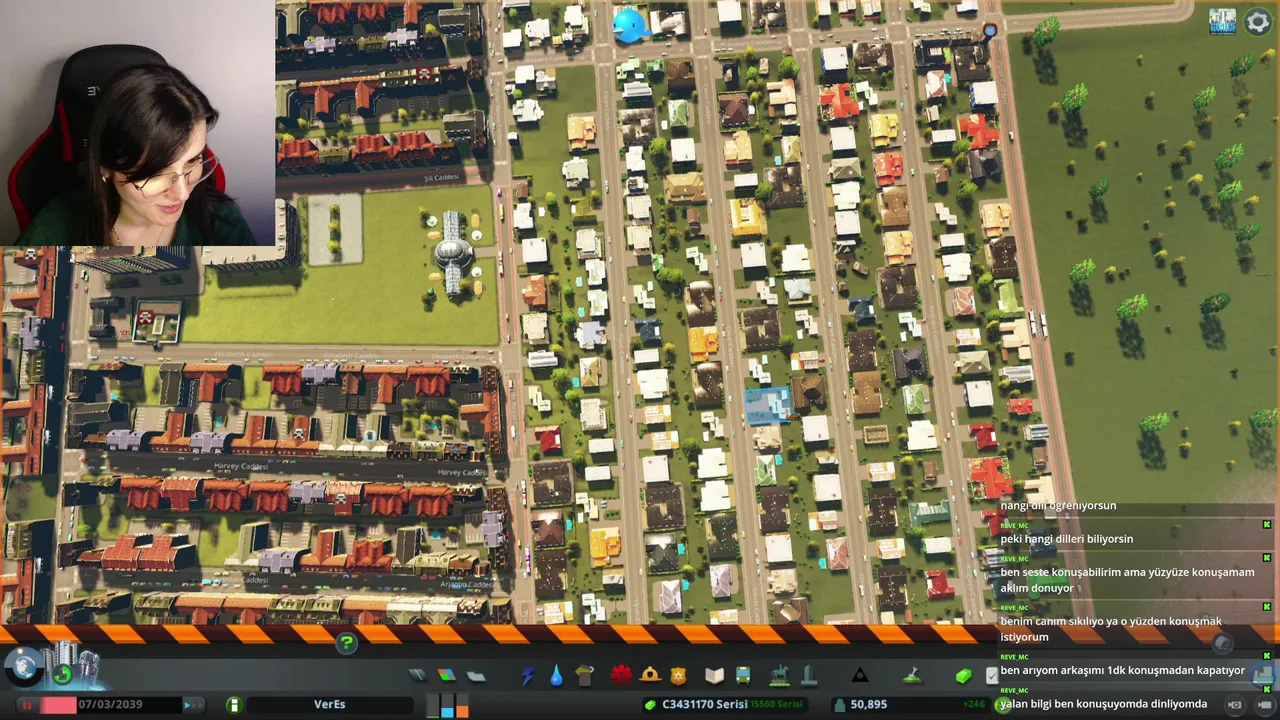Click chat message 'peki hangi dilleri biliyorsin'

click(x=1067, y=539)
